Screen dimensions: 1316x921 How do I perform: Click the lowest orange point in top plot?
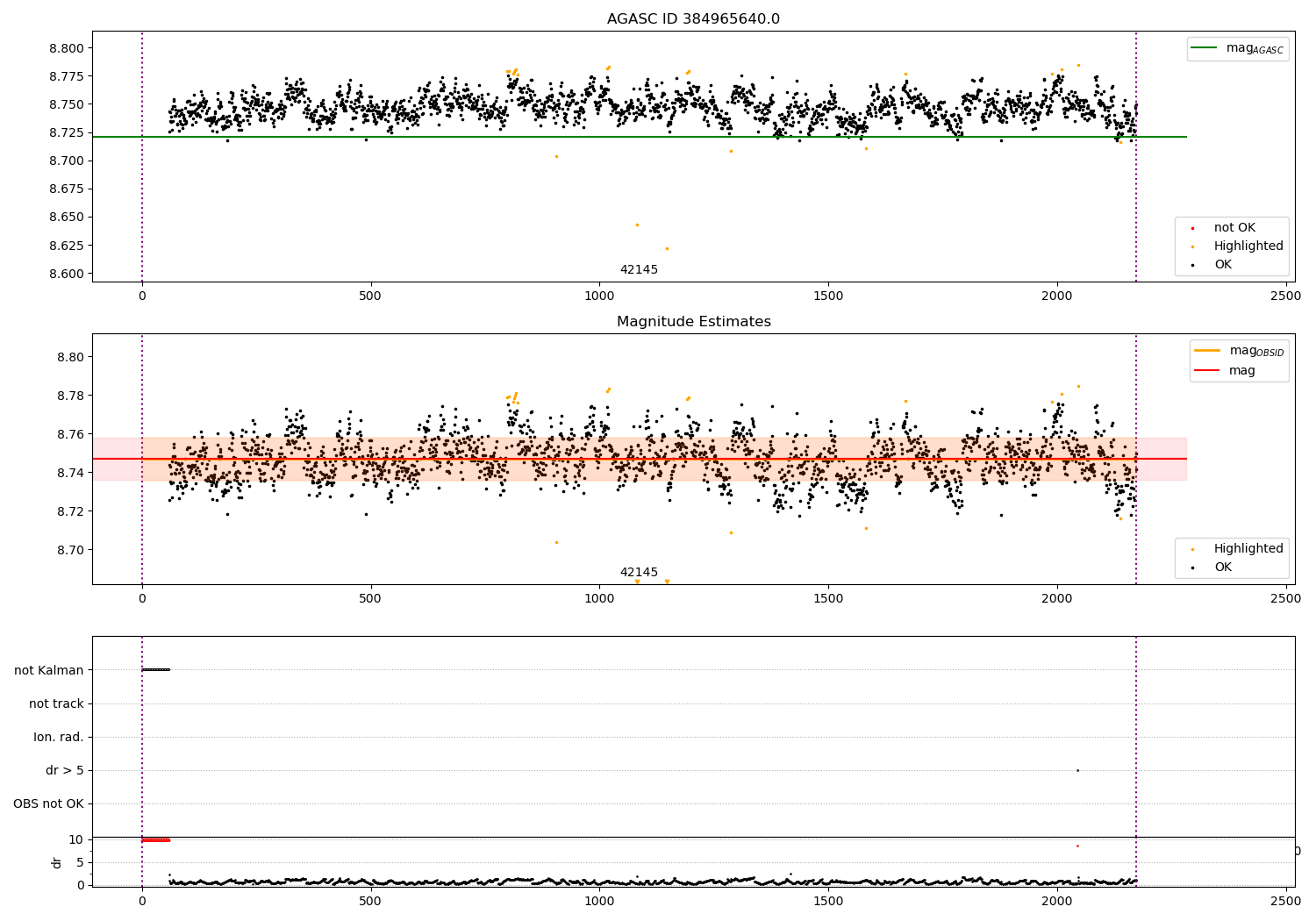pos(667,248)
